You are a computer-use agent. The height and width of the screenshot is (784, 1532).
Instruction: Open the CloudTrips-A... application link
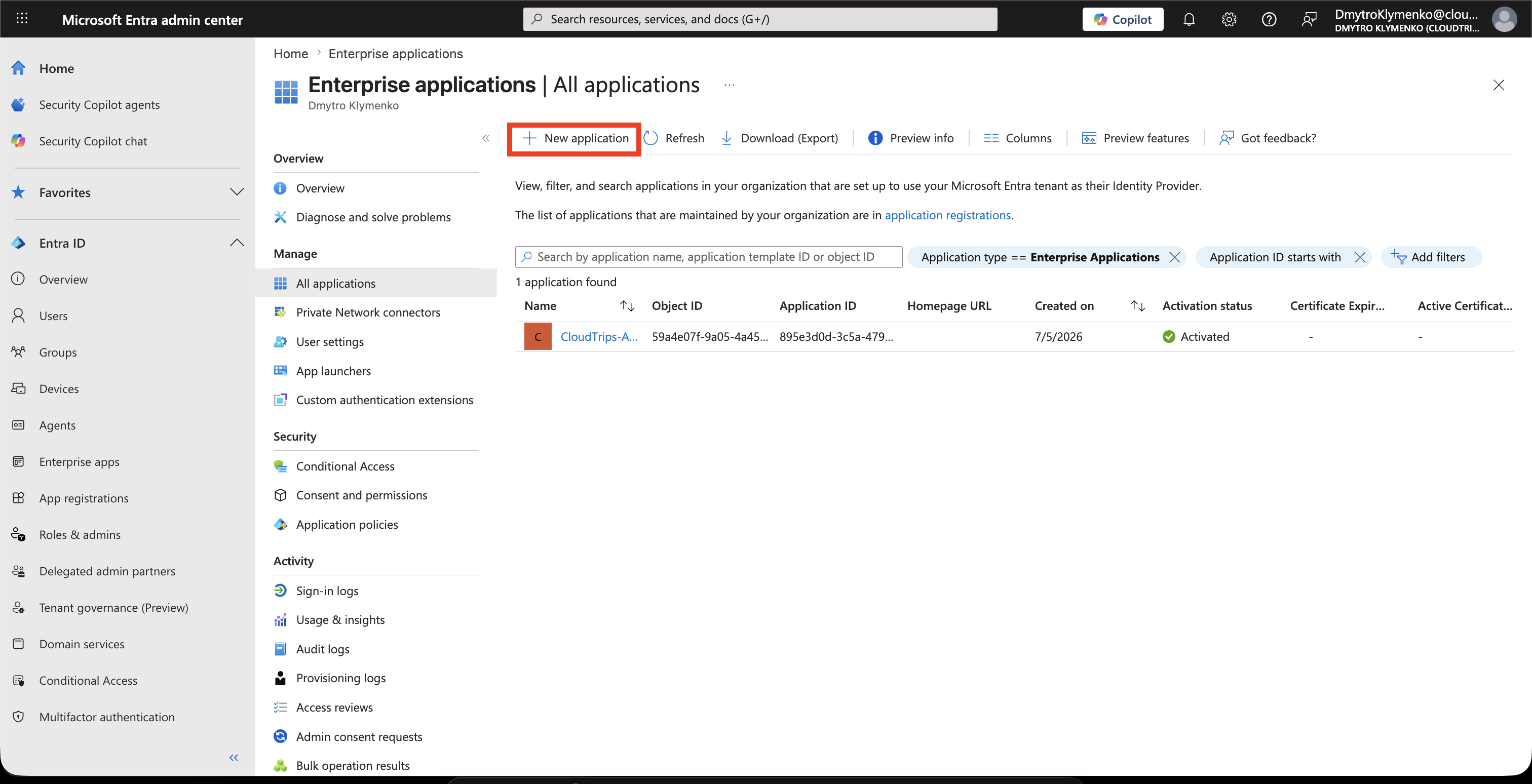click(599, 336)
